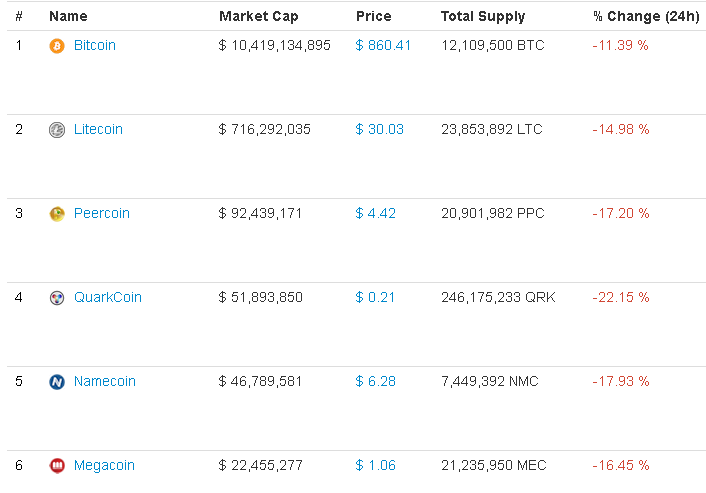Screen dimensions: 706x493
Task: Click Bitcoin price $ 860.41
Action: click(x=383, y=46)
